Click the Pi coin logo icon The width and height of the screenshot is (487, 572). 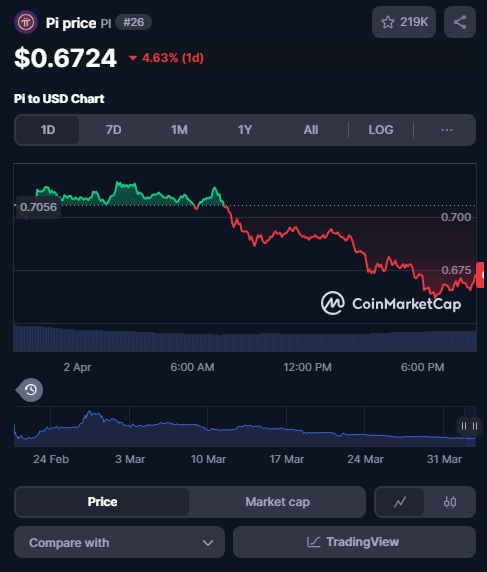coord(26,22)
